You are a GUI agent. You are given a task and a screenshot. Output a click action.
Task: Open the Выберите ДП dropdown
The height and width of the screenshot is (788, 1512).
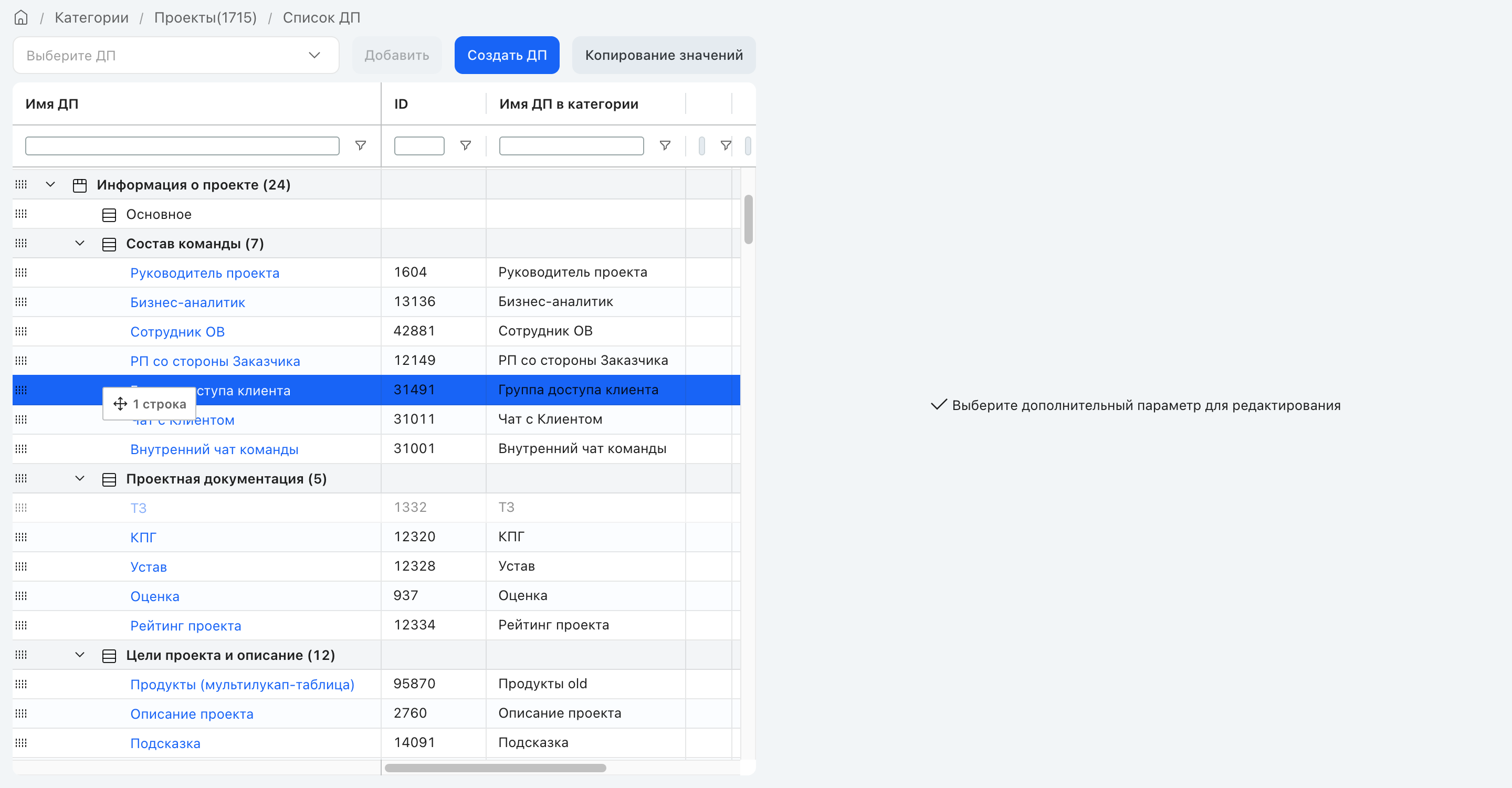pos(175,55)
